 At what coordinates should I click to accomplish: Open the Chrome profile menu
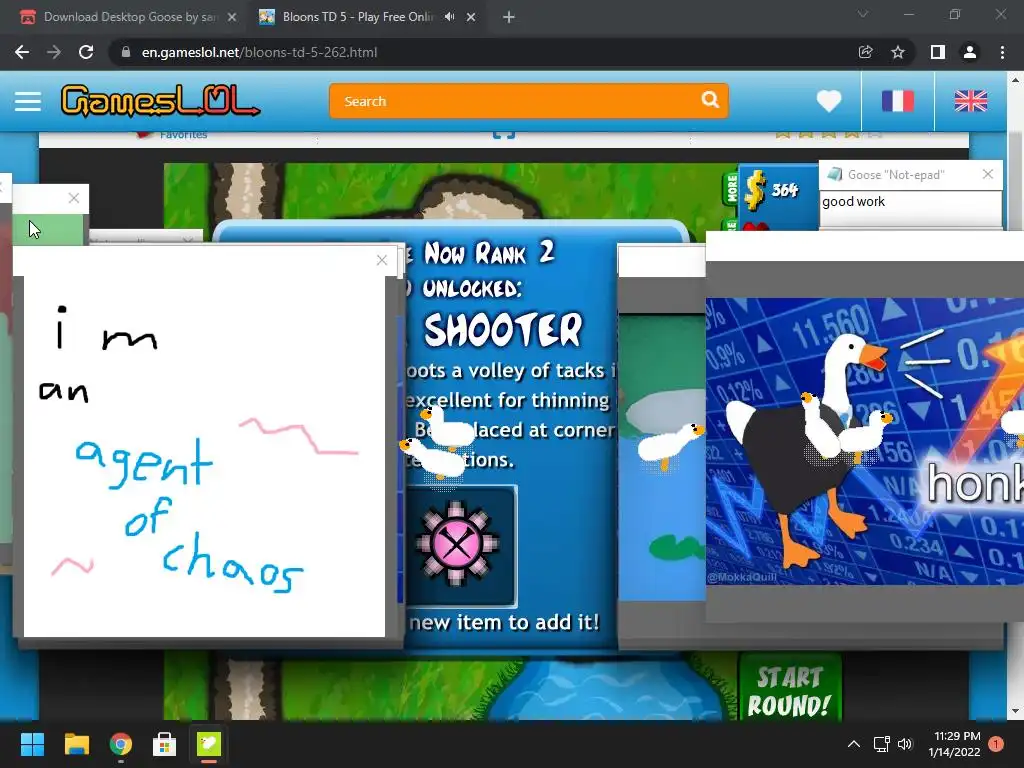[x=970, y=52]
